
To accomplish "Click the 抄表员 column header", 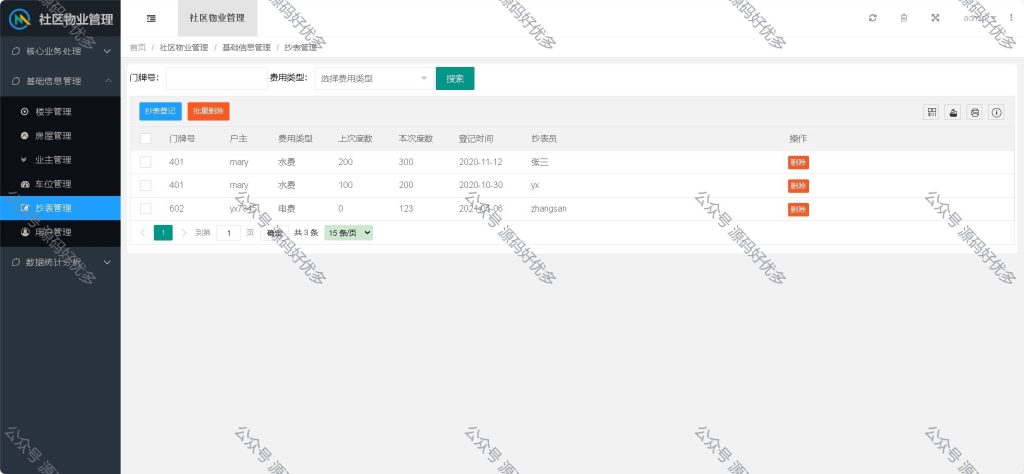I will (544, 138).
